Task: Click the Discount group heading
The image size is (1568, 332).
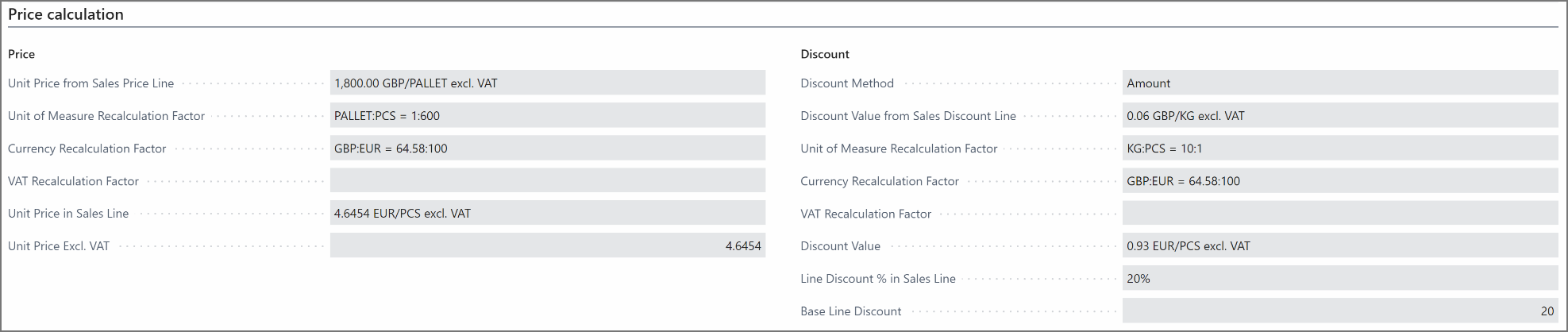Action: pyautogui.click(x=825, y=54)
